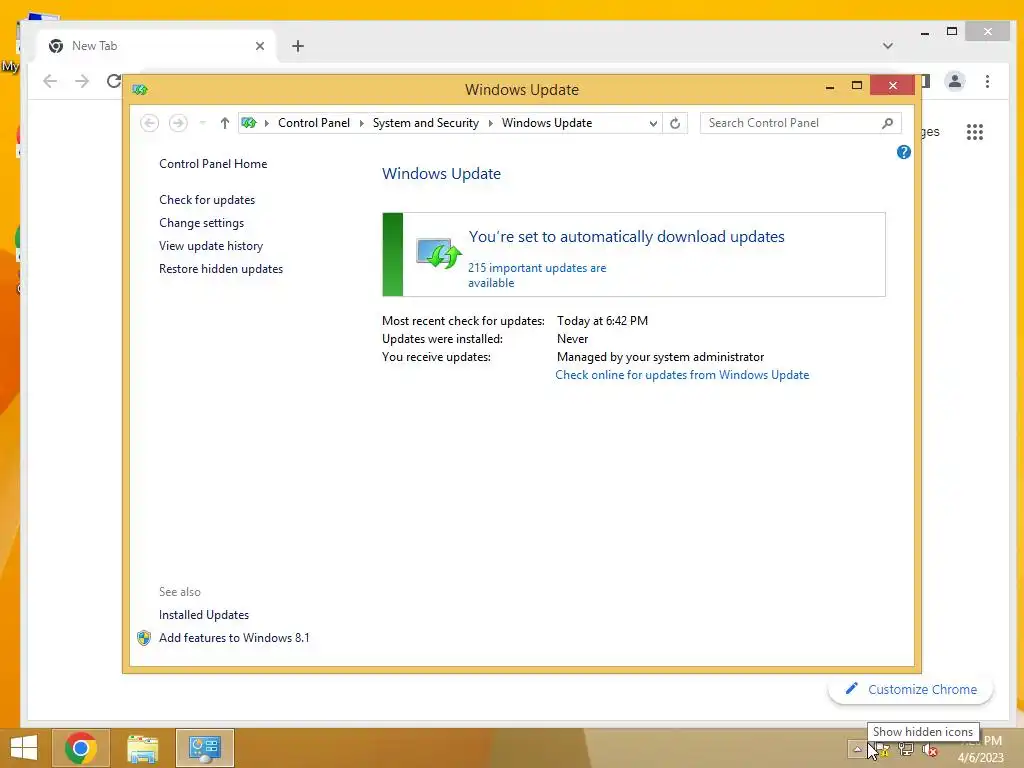The height and width of the screenshot is (768, 1024).
Task: Click Forward arrow in Windows Update window
Action: 178,123
